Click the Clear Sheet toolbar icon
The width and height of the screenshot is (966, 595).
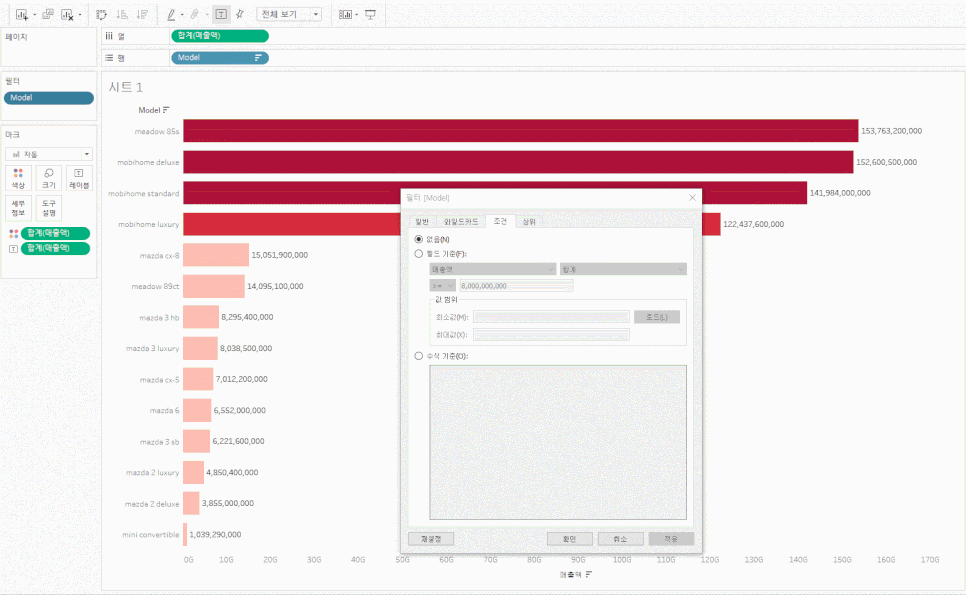coord(68,14)
